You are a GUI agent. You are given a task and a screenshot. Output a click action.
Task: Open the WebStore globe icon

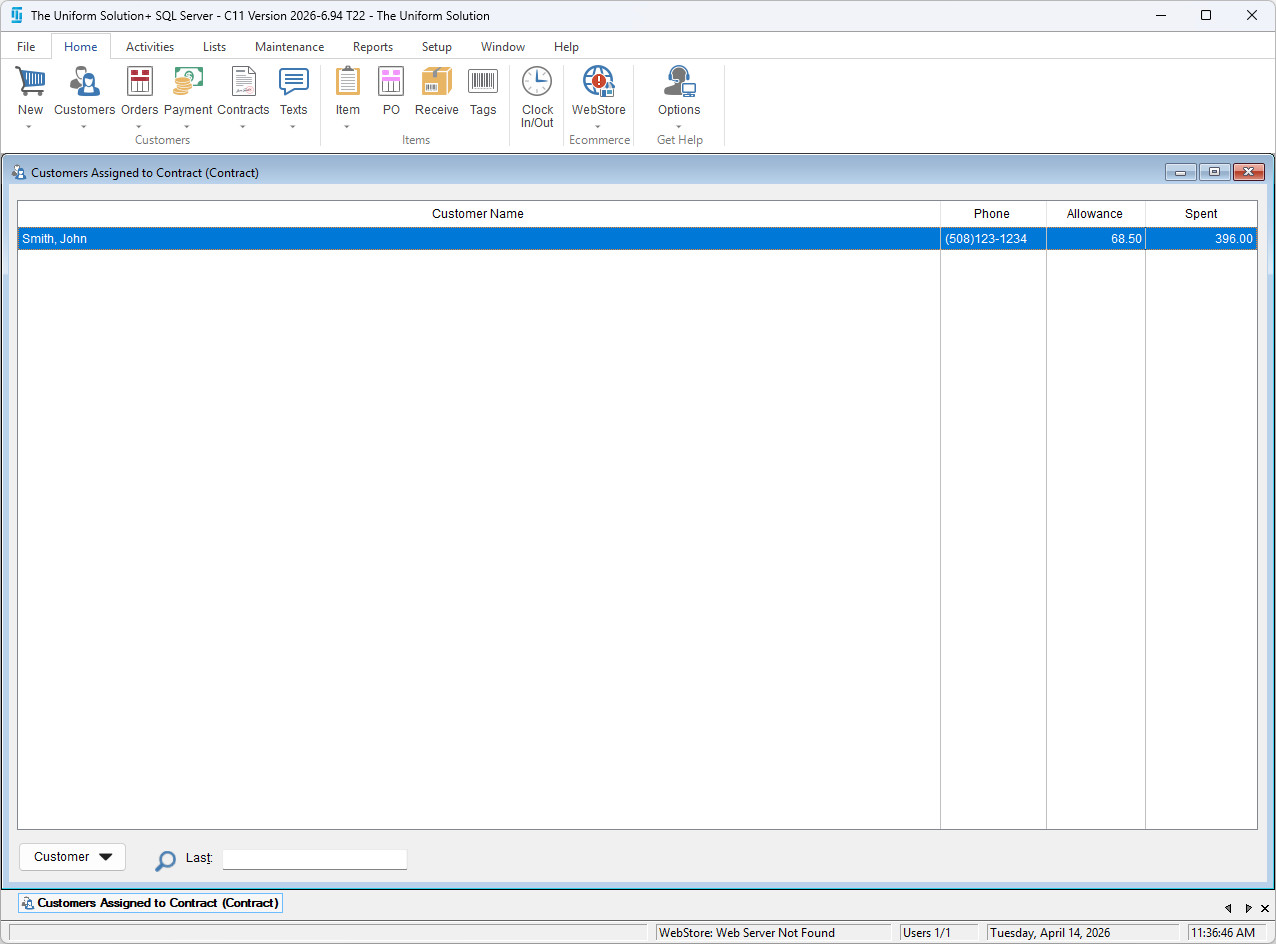point(598,82)
